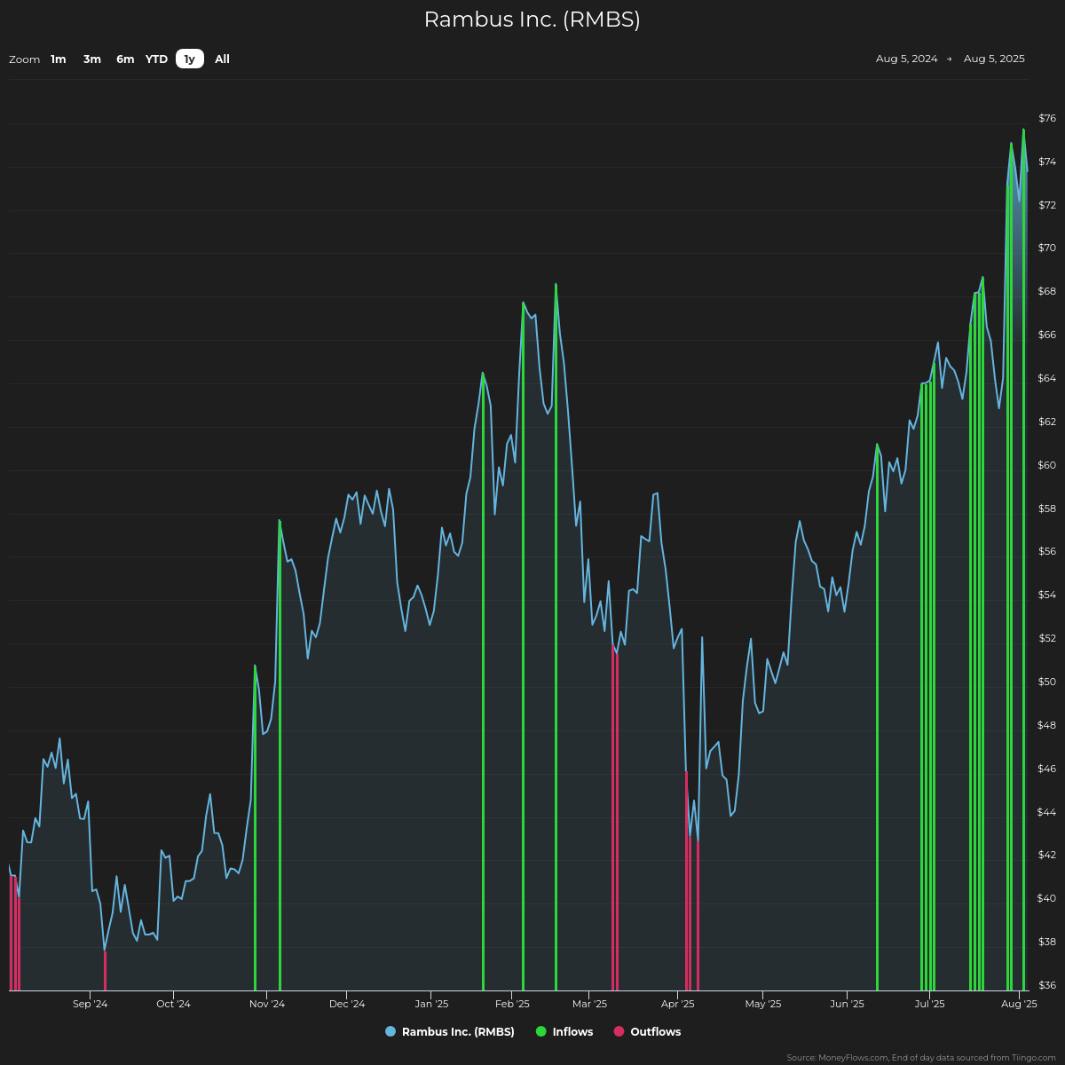Click the Jul '25 axis label
Viewport: 1065px width, 1065px height.
tap(929, 1004)
